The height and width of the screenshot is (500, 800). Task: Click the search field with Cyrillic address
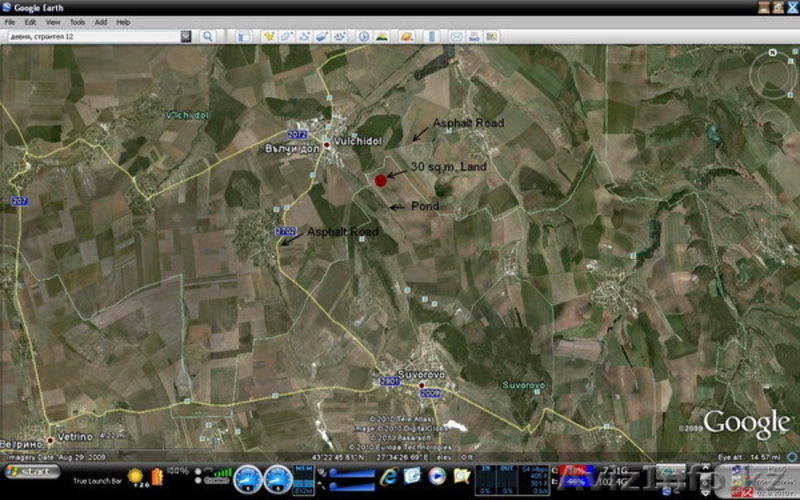coord(94,36)
